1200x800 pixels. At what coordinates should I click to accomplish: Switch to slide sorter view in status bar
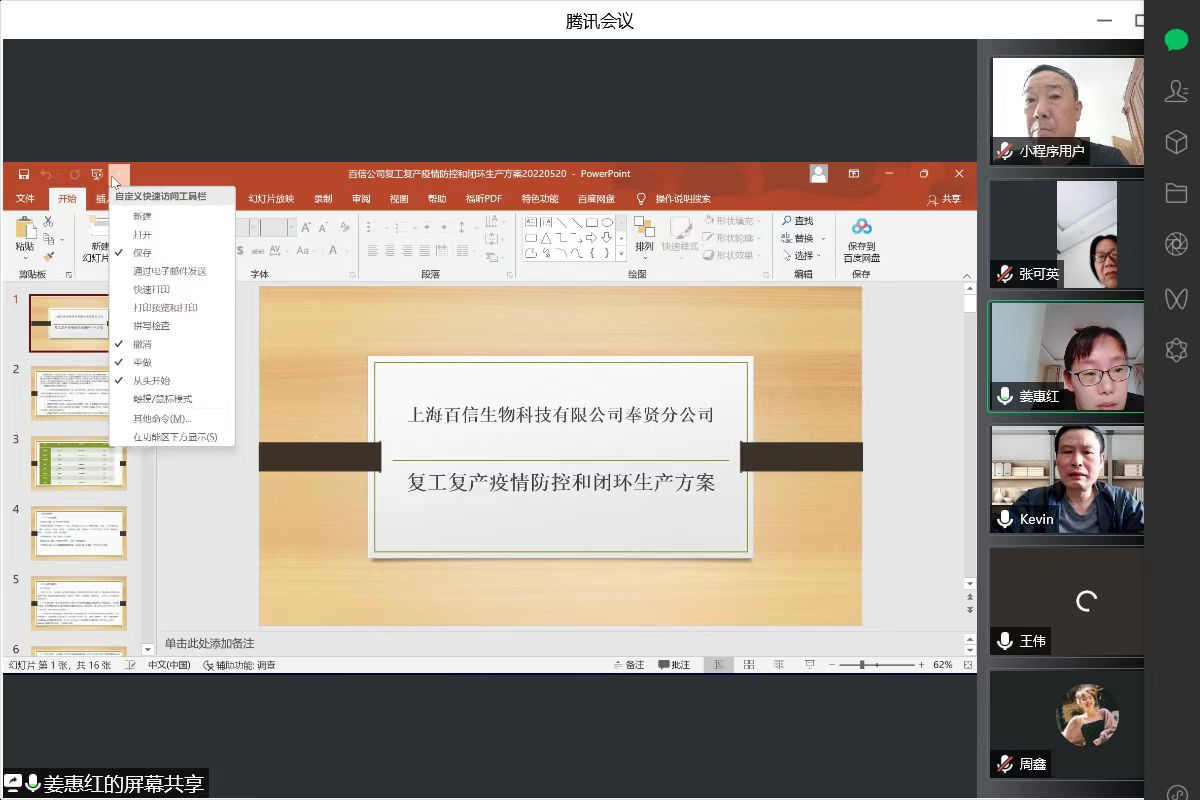[x=749, y=665]
